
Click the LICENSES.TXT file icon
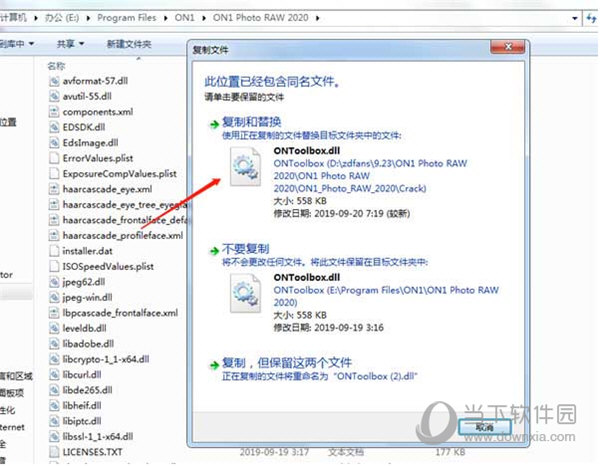click(x=54, y=453)
